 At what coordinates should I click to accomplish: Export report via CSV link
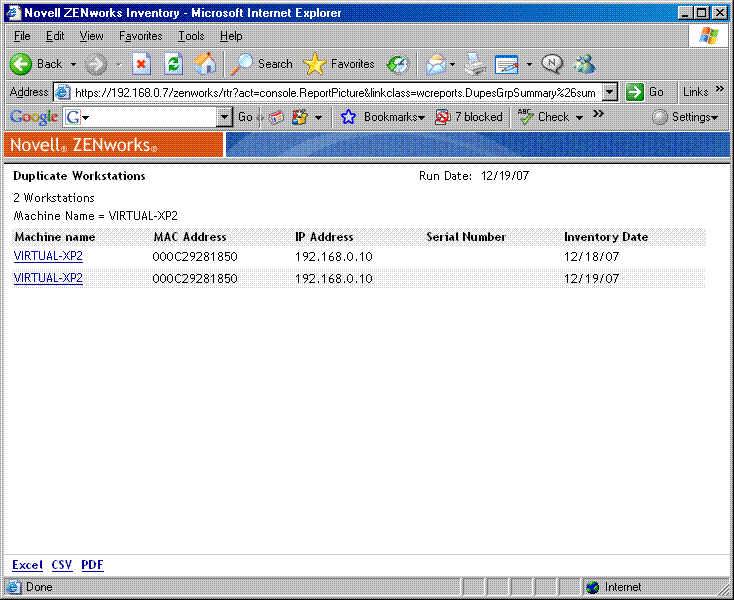tap(62, 565)
